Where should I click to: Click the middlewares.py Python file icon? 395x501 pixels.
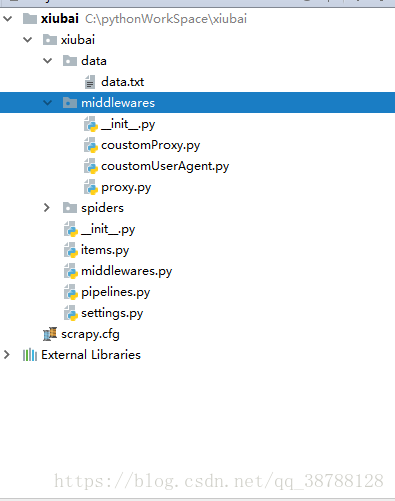click(71, 271)
